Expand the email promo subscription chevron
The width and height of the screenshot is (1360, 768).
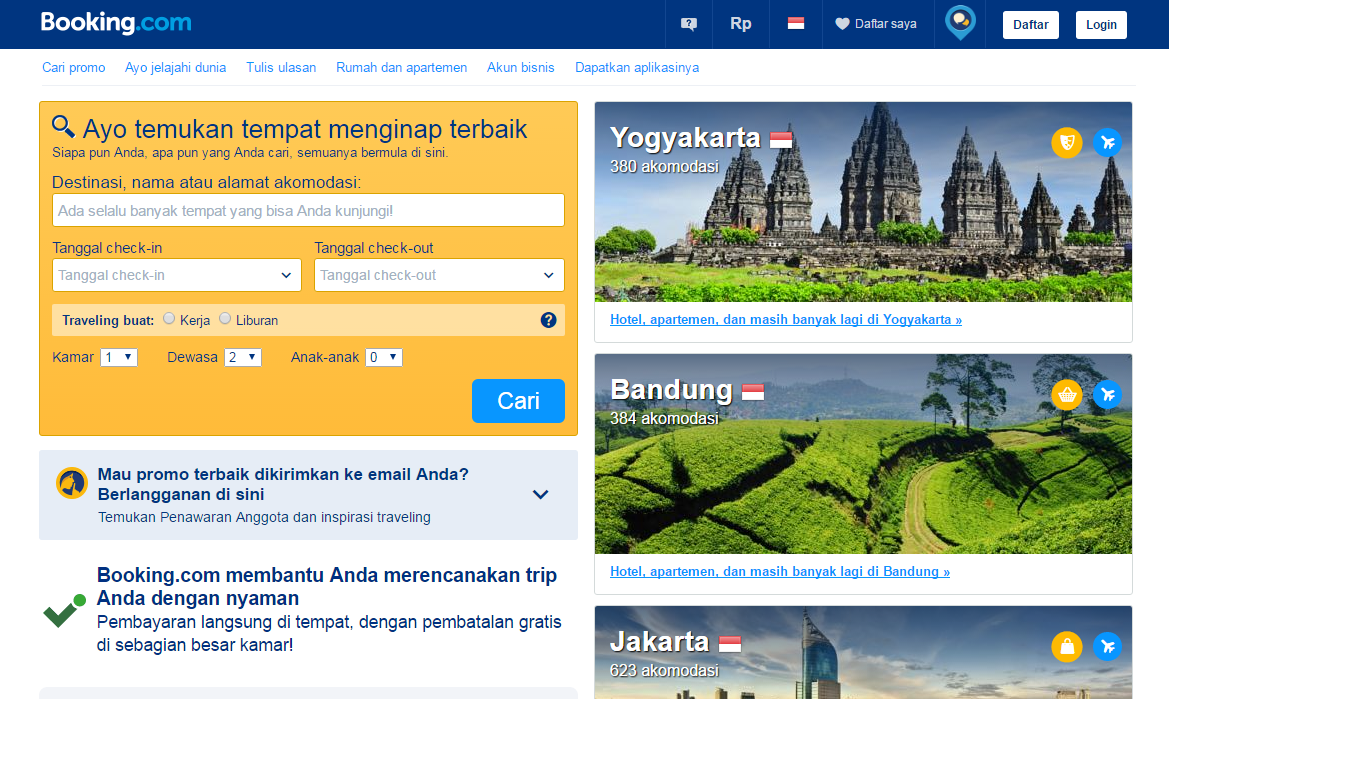pos(540,494)
